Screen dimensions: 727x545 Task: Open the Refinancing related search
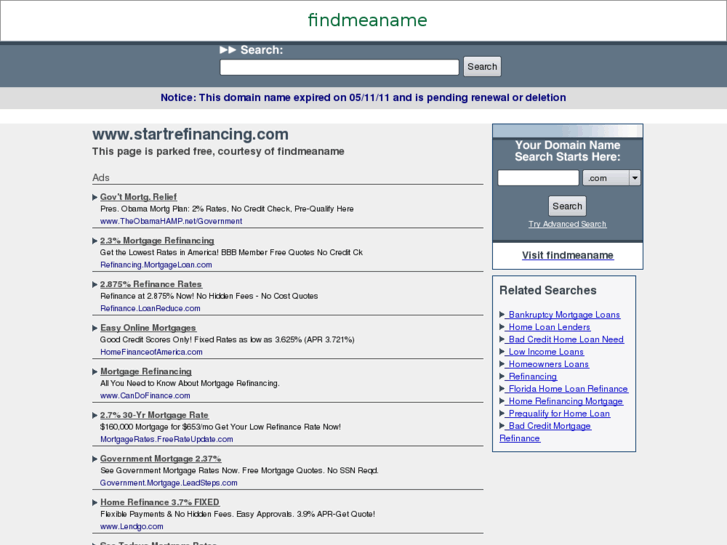click(x=532, y=376)
